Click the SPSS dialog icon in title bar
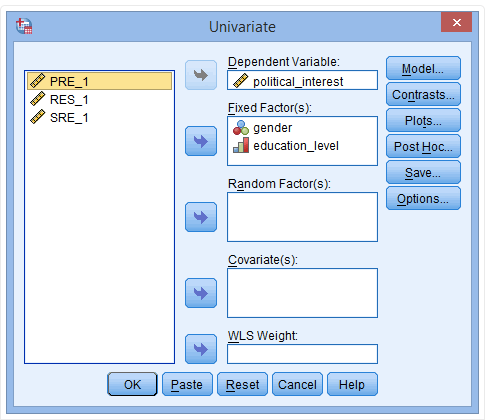The height and width of the screenshot is (420, 485). pyautogui.click(x=24, y=26)
